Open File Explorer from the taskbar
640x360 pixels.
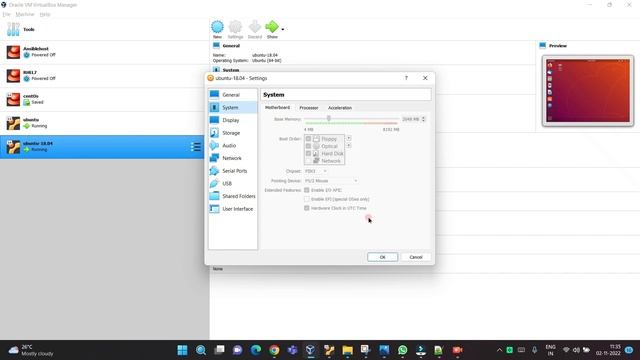[x=347, y=350]
